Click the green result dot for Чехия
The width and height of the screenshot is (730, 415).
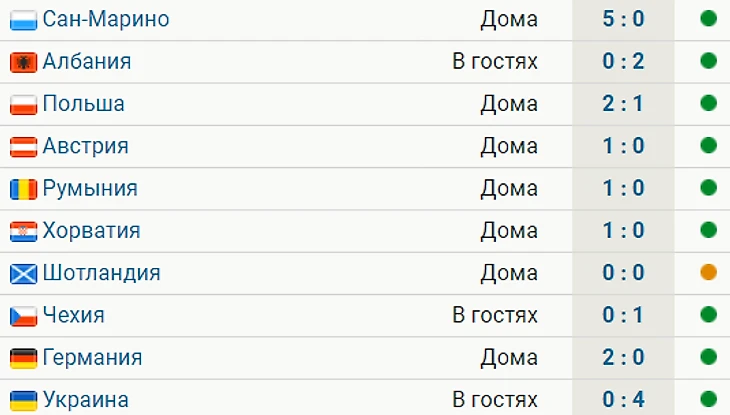(x=709, y=316)
